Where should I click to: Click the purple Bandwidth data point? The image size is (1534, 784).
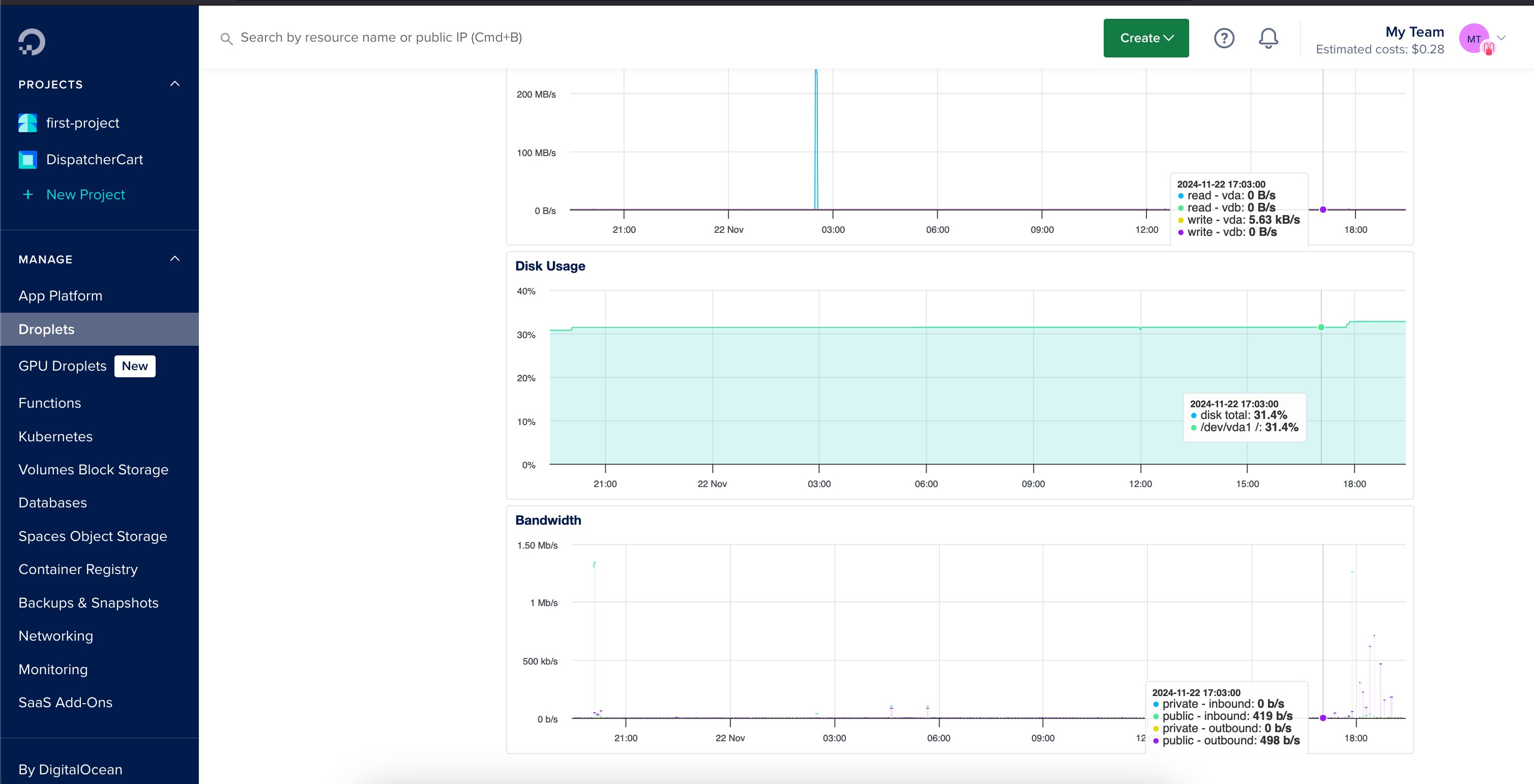click(1322, 718)
